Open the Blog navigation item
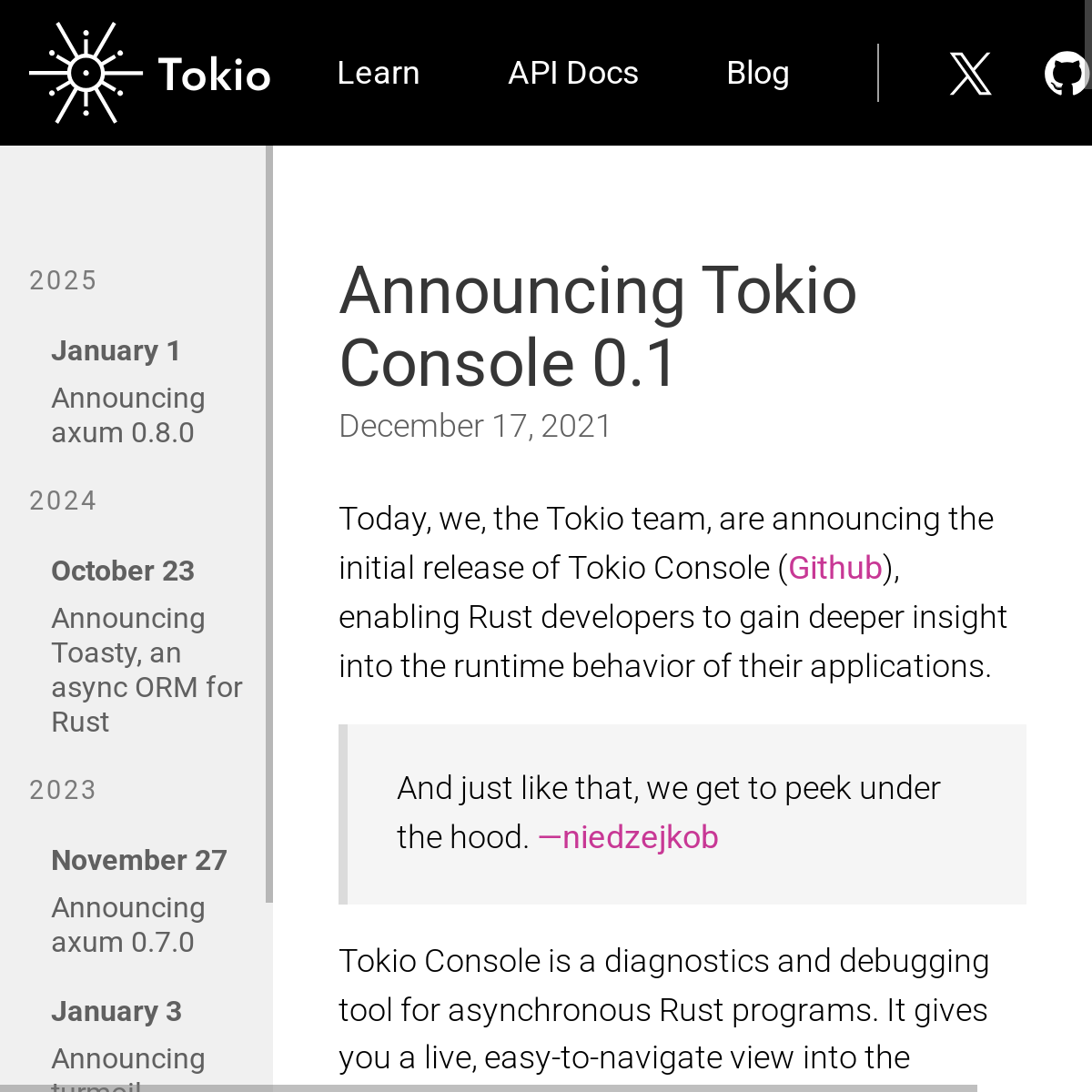Viewport: 1092px width, 1092px height. click(x=757, y=73)
